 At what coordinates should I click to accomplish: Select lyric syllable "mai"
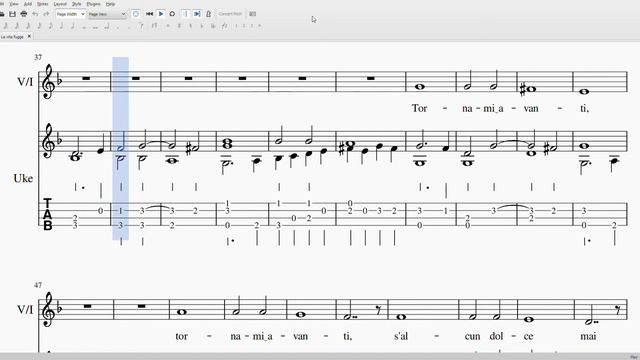click(588, 336)
